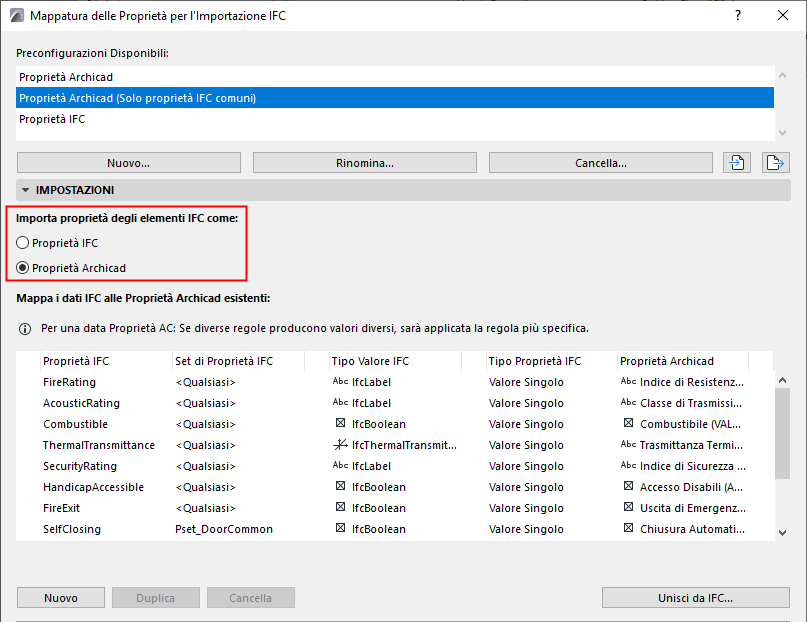Screen dimensions: 807x622
Task: Select the Proprietà IFC radio button
Action: click(x=23, y=243)
